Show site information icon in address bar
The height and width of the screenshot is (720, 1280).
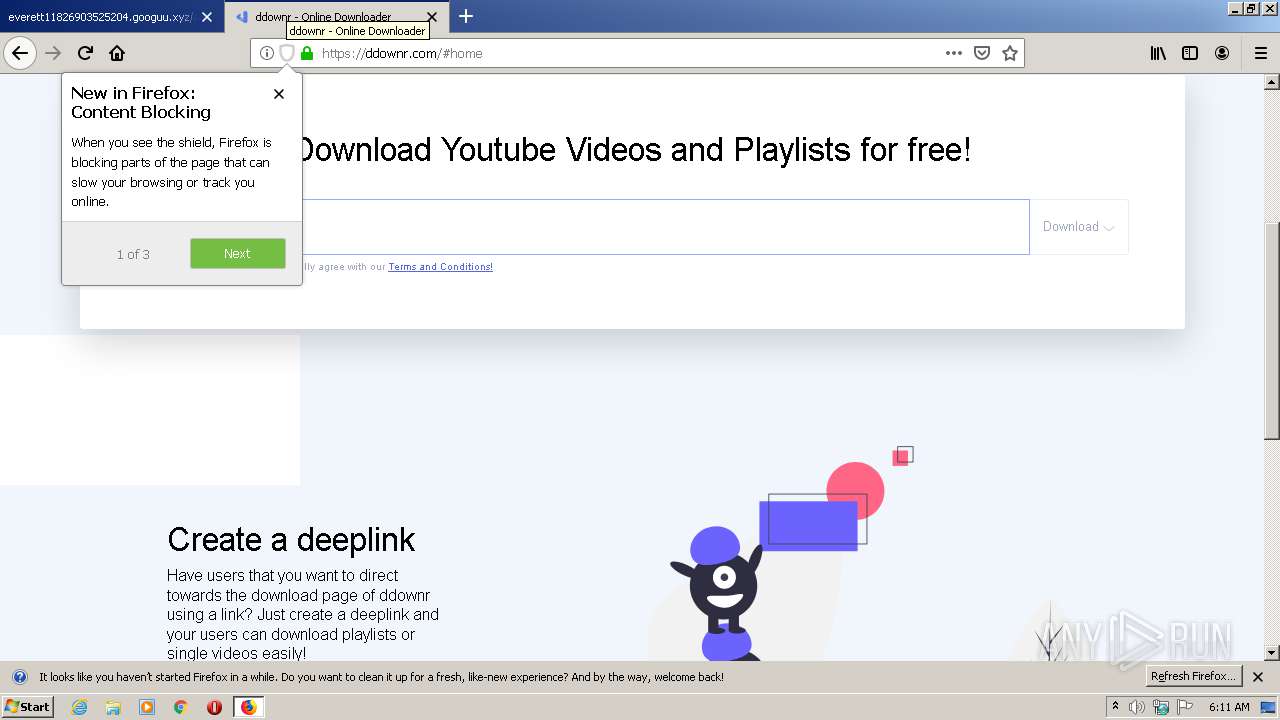(266, 53)
